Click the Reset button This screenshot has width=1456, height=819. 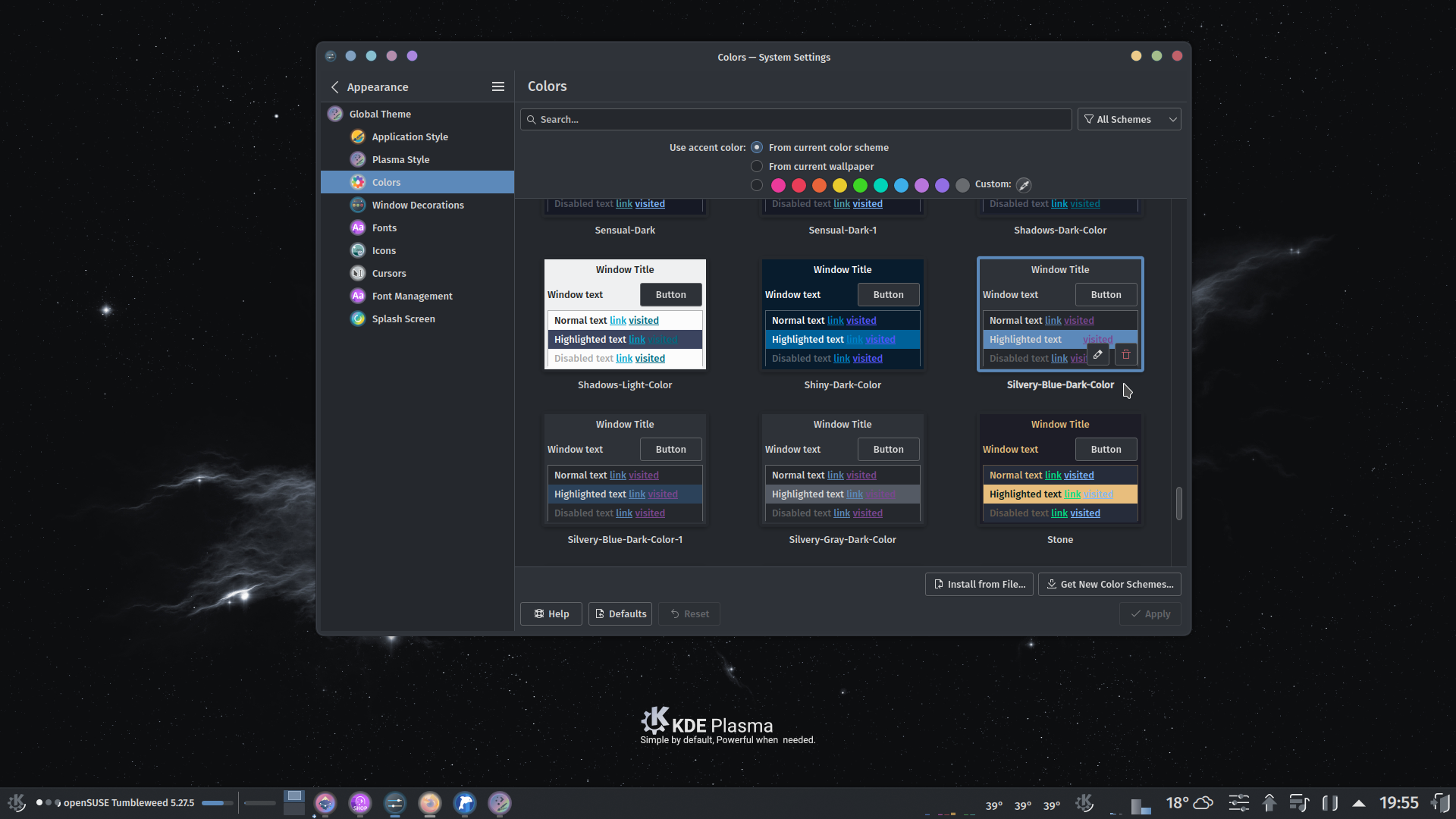click(x=689, y=613)
